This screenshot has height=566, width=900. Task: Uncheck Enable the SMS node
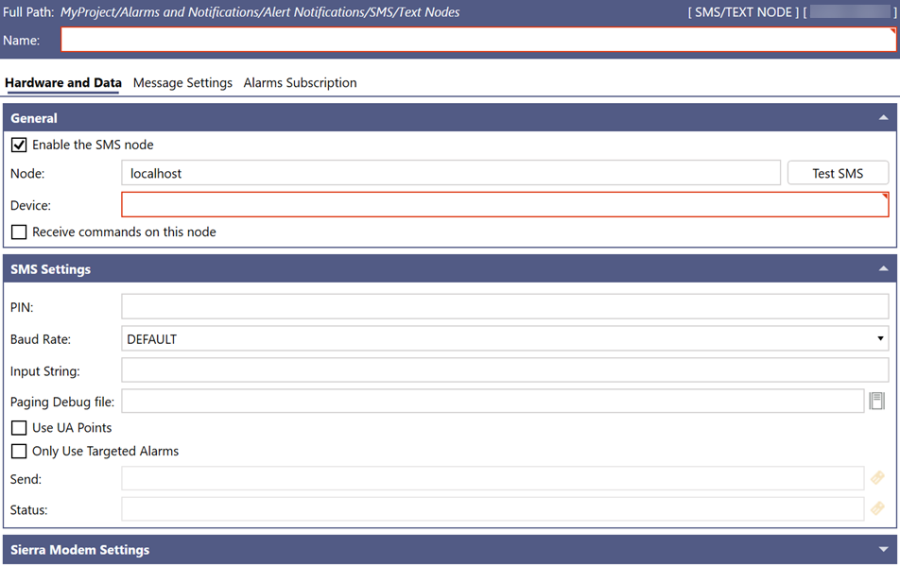coord(19,145)
